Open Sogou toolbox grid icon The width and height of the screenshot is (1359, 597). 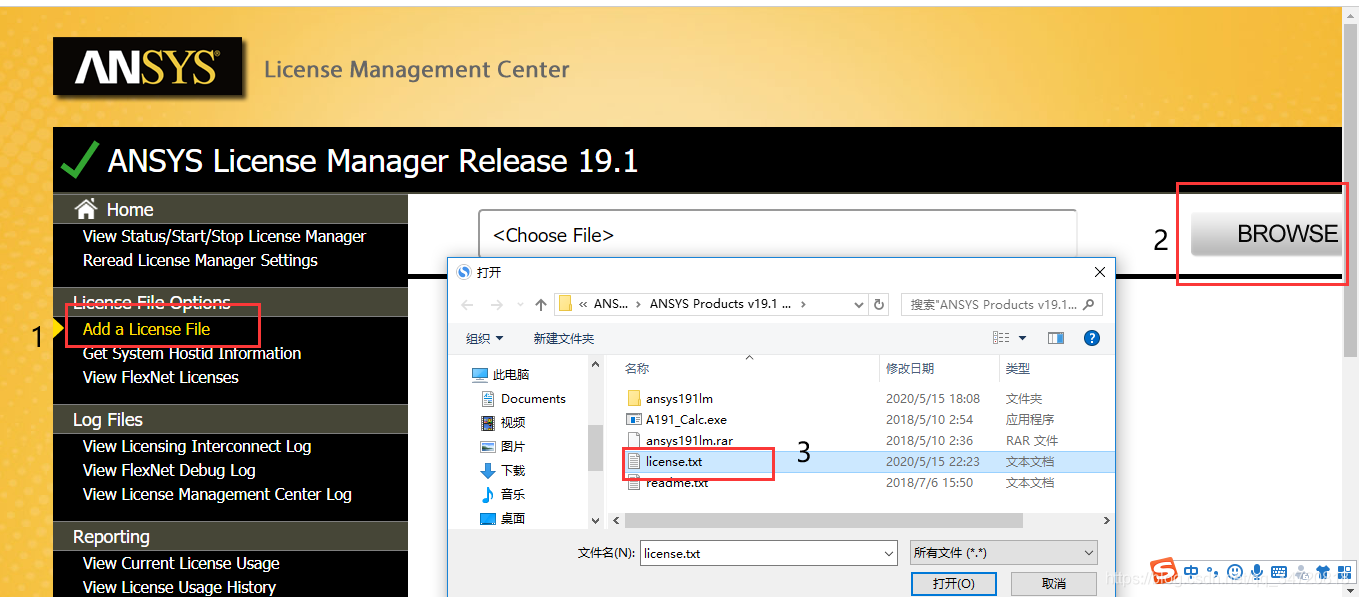pyautogui.click(x=1343, y=571)
